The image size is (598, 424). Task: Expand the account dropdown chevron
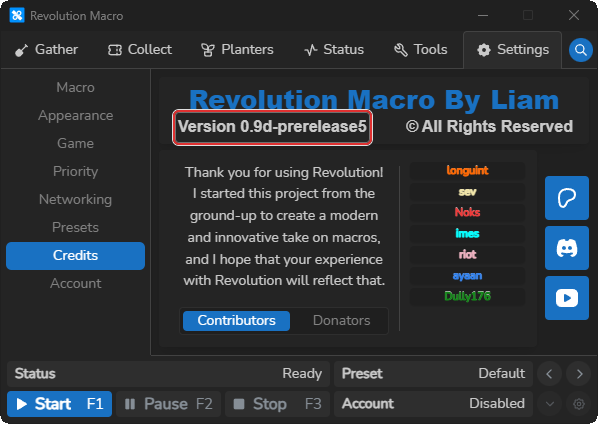click(x=549, y=403)
